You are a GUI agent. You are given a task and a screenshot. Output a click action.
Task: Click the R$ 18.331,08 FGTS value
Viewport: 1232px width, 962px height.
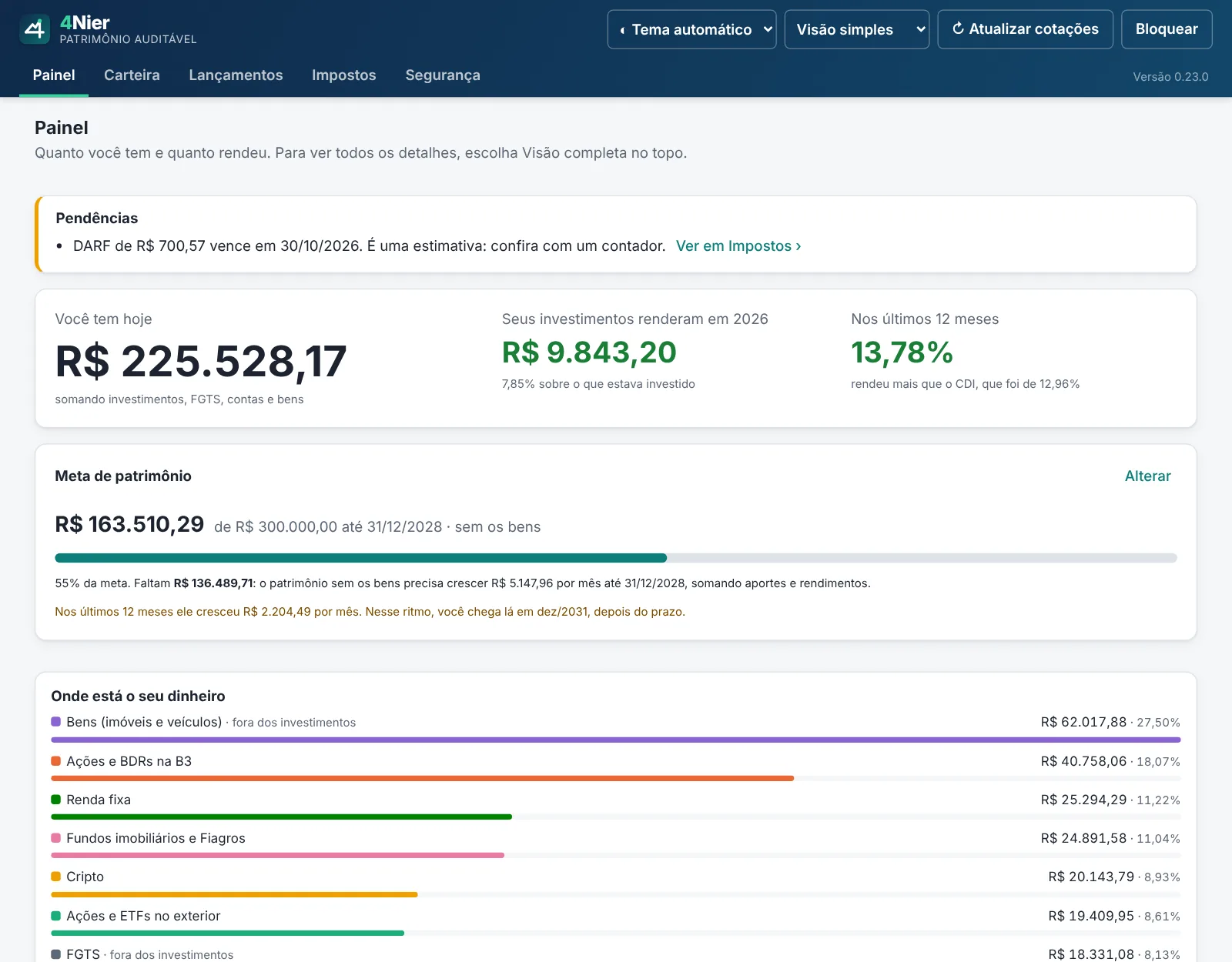[x=1091, y=954]
